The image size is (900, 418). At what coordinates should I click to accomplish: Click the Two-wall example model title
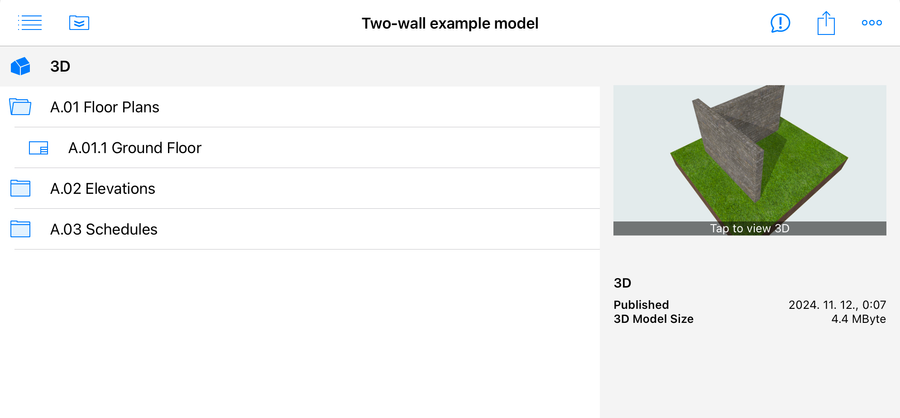click(x=450, y=23)
